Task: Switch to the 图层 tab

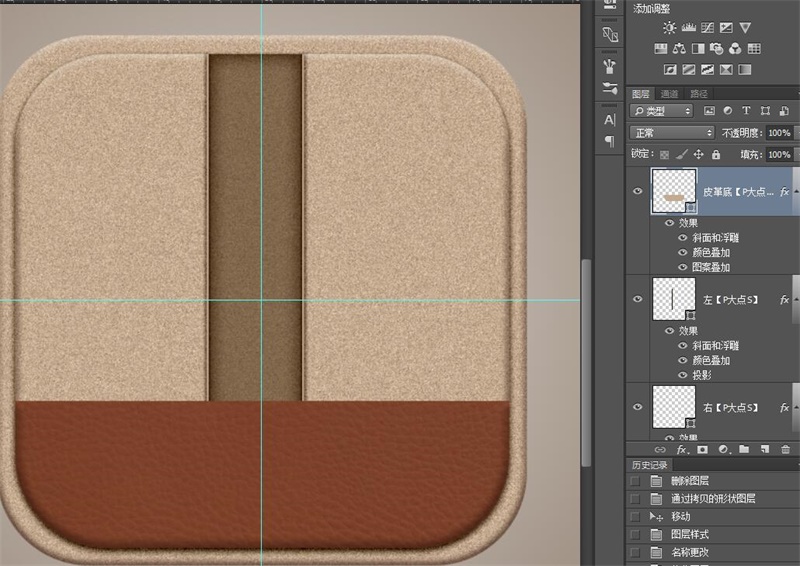Action: pyautogui.click(x=640, y=94)
